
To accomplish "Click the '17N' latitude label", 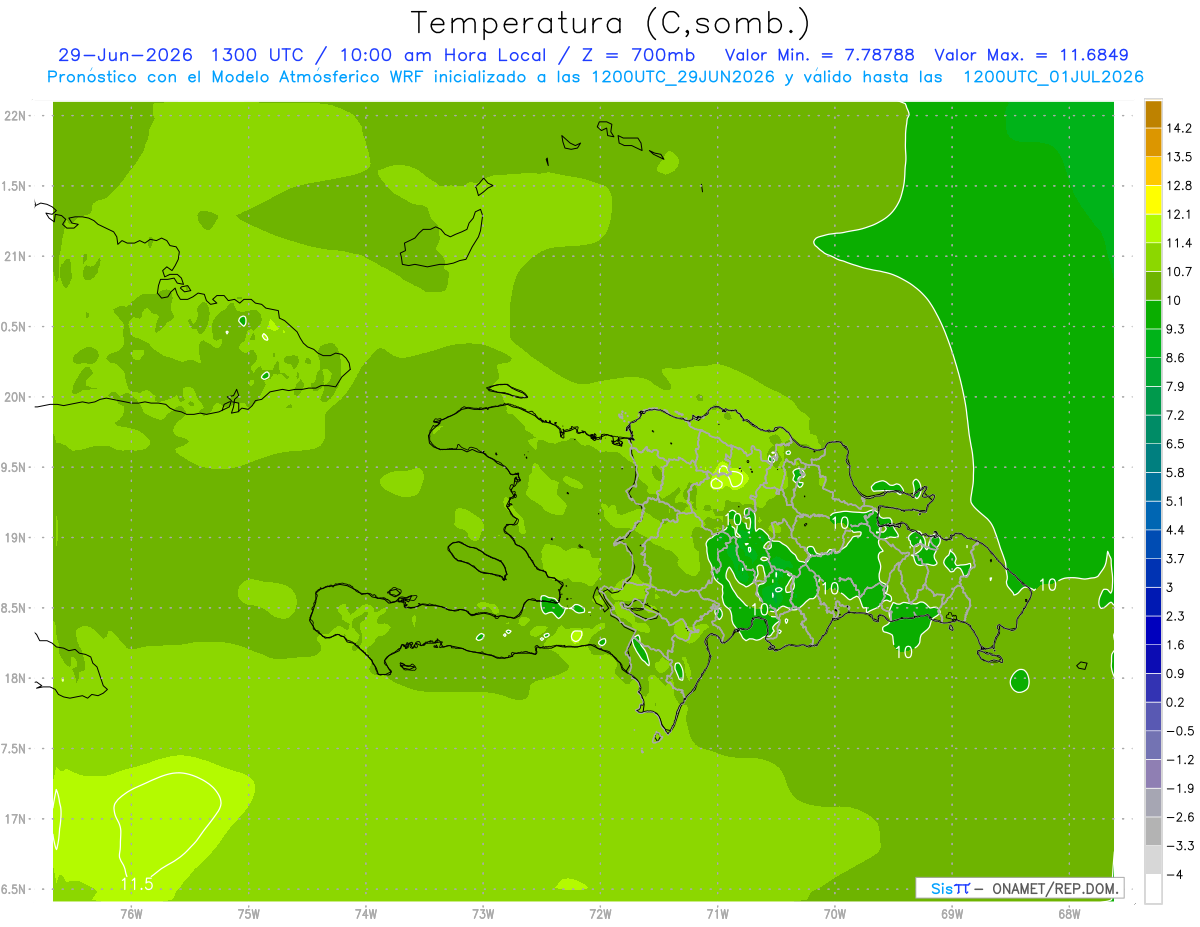I will (x=15, y=819).
